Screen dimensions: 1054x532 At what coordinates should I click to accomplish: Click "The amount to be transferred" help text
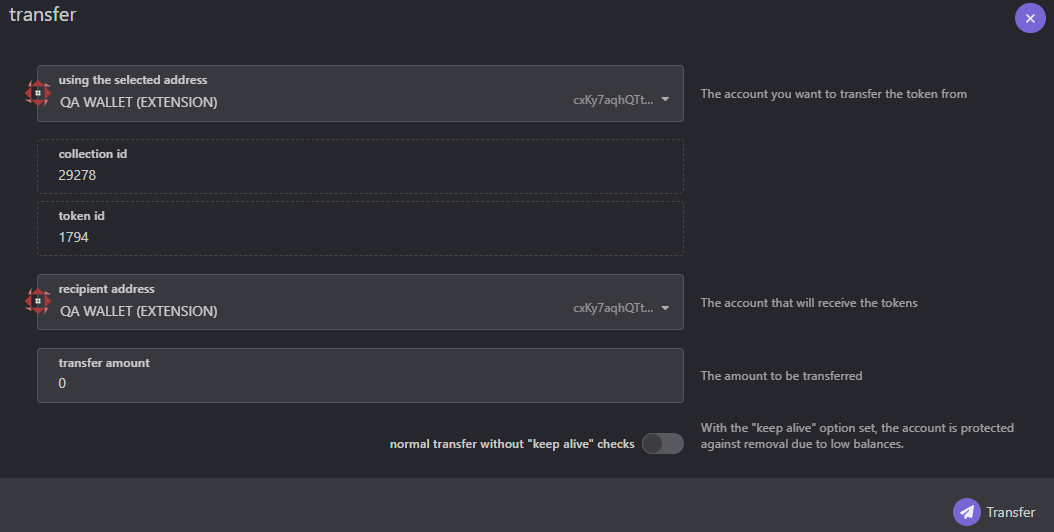tap(781, 376)
